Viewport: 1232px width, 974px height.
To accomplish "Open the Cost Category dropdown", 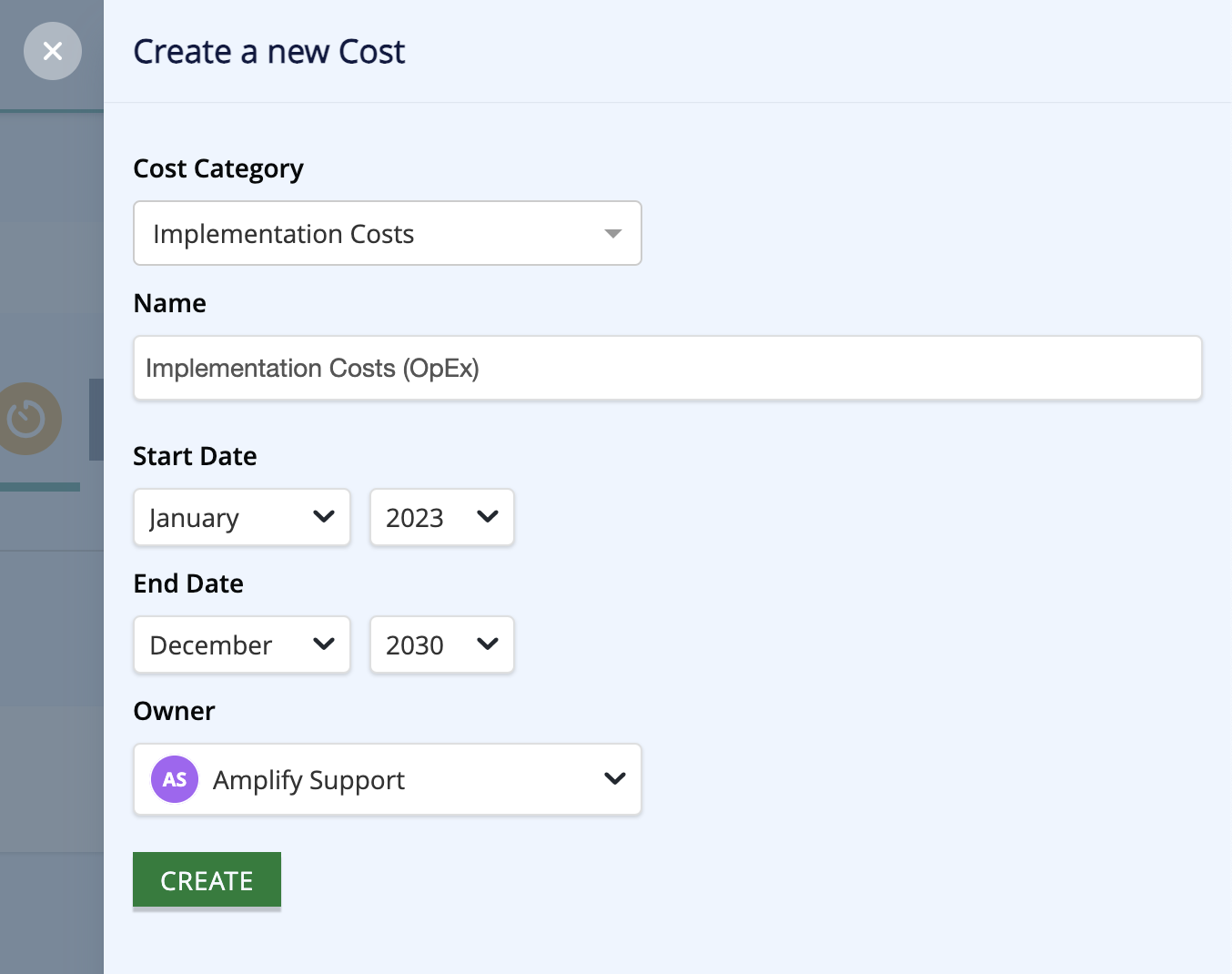I will pyautogui.click(x=388, y=233).
